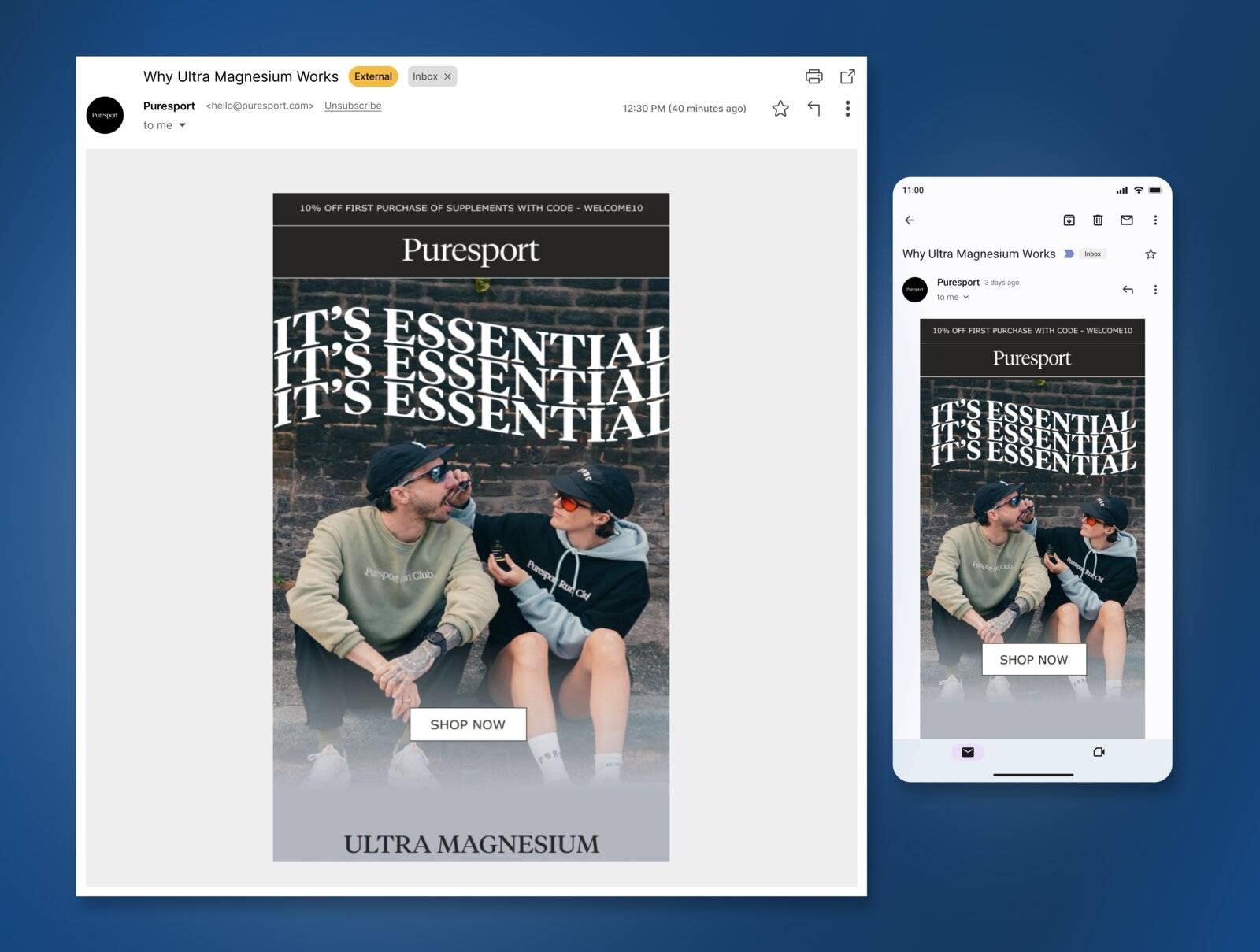Open the desktop email in a new window
This screenshot has height=952, width=1260.
[847, 76]
